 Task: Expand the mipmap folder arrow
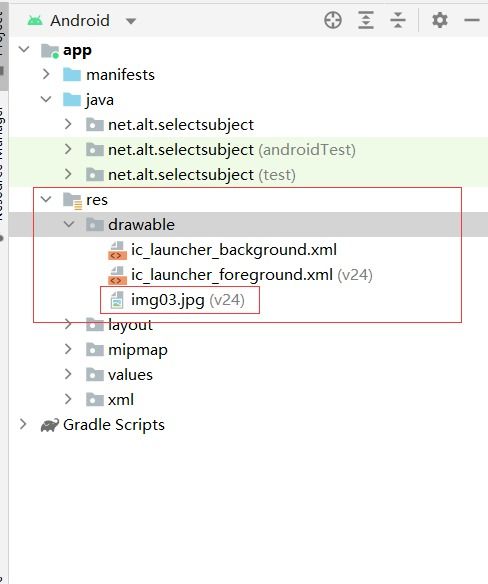68,349
